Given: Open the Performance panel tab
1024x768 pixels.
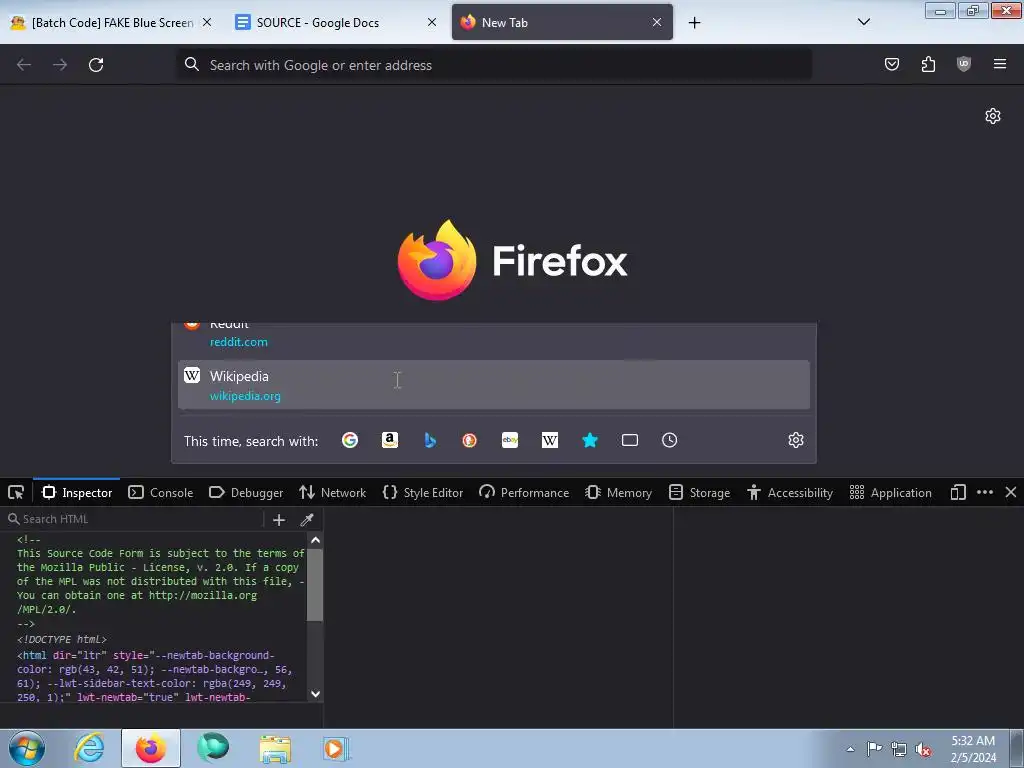Looking at the screenshot, I should (x=524, y=492).
